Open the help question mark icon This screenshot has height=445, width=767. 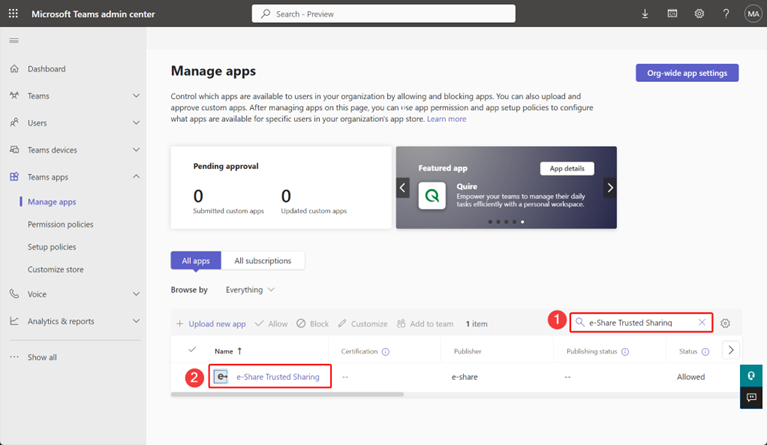726,14
